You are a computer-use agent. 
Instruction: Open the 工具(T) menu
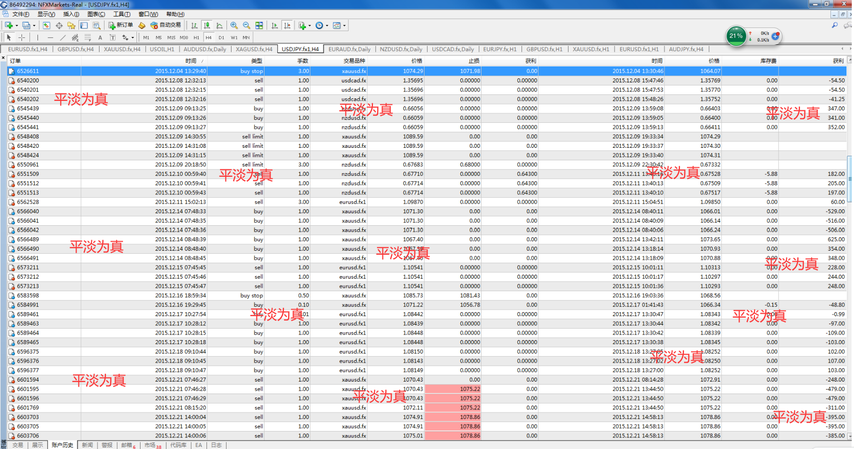click(121, 15)
